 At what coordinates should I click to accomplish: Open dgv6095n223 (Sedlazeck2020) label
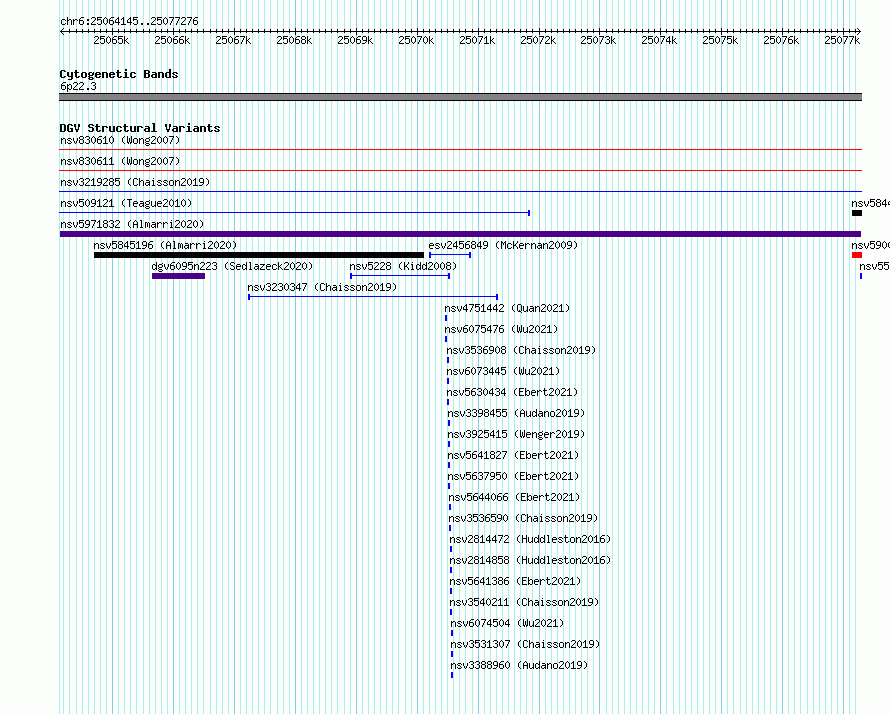point(232,266)
